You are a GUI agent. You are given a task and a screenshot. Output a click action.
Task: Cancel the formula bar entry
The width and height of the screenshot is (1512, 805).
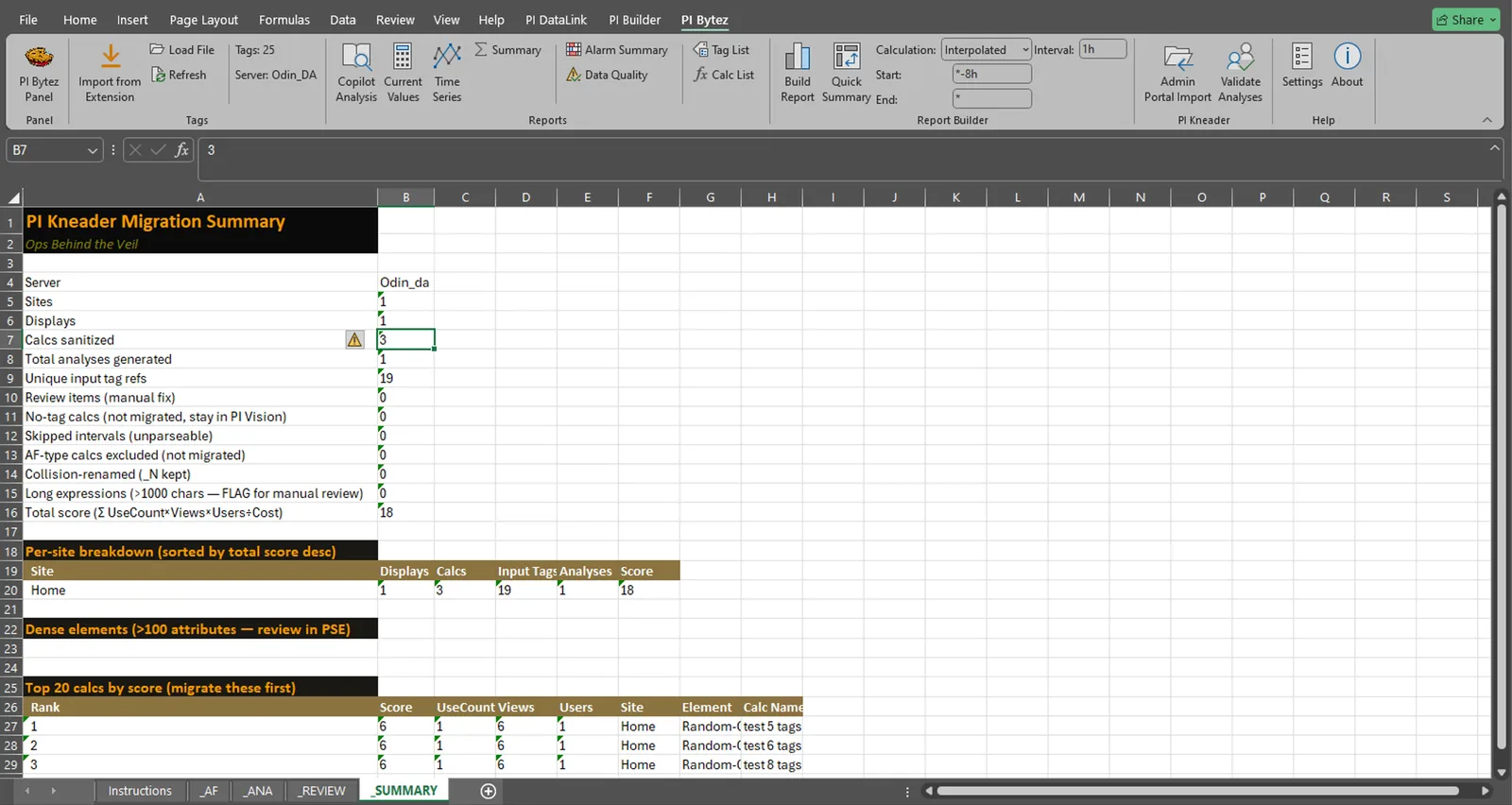pos(135,150)
